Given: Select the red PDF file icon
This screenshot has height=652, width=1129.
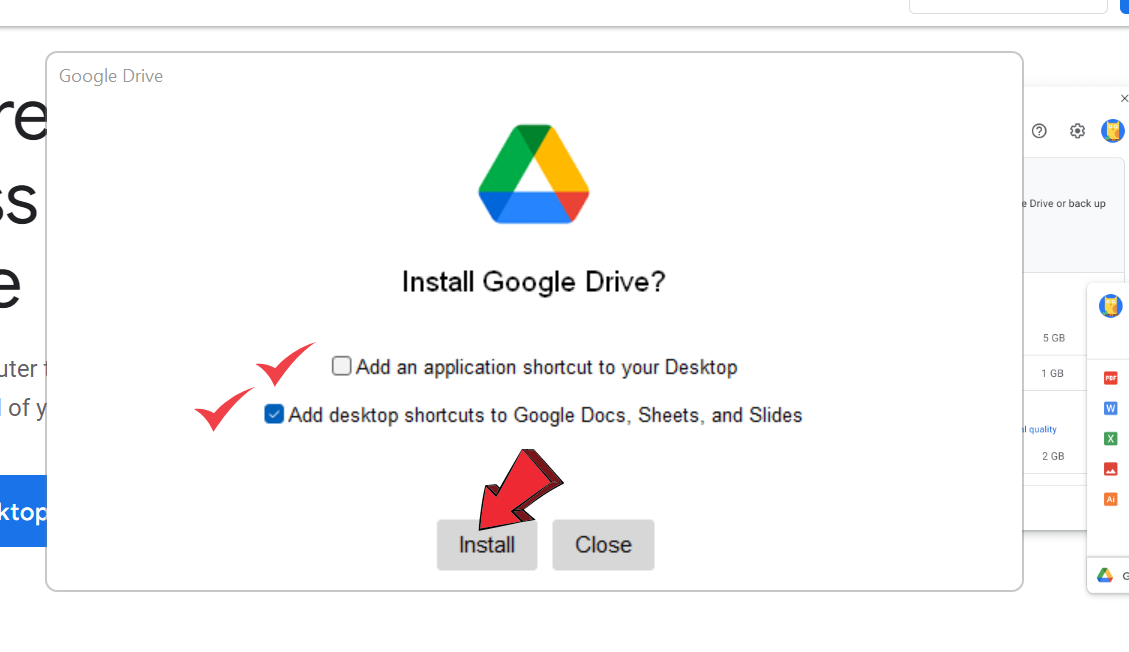Looking at the screenshot, I should pyautogui.click(x=1110, y=378).
